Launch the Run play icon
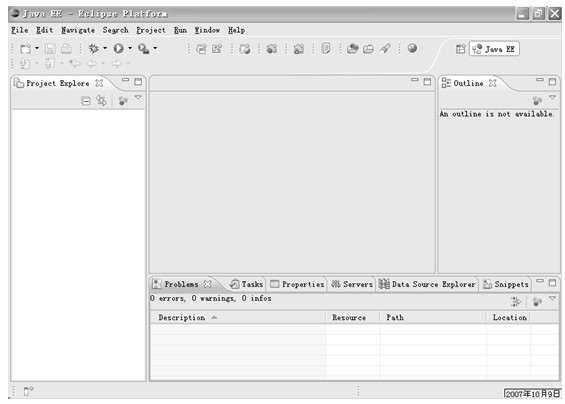565x404 pixels. click(119, 48)
